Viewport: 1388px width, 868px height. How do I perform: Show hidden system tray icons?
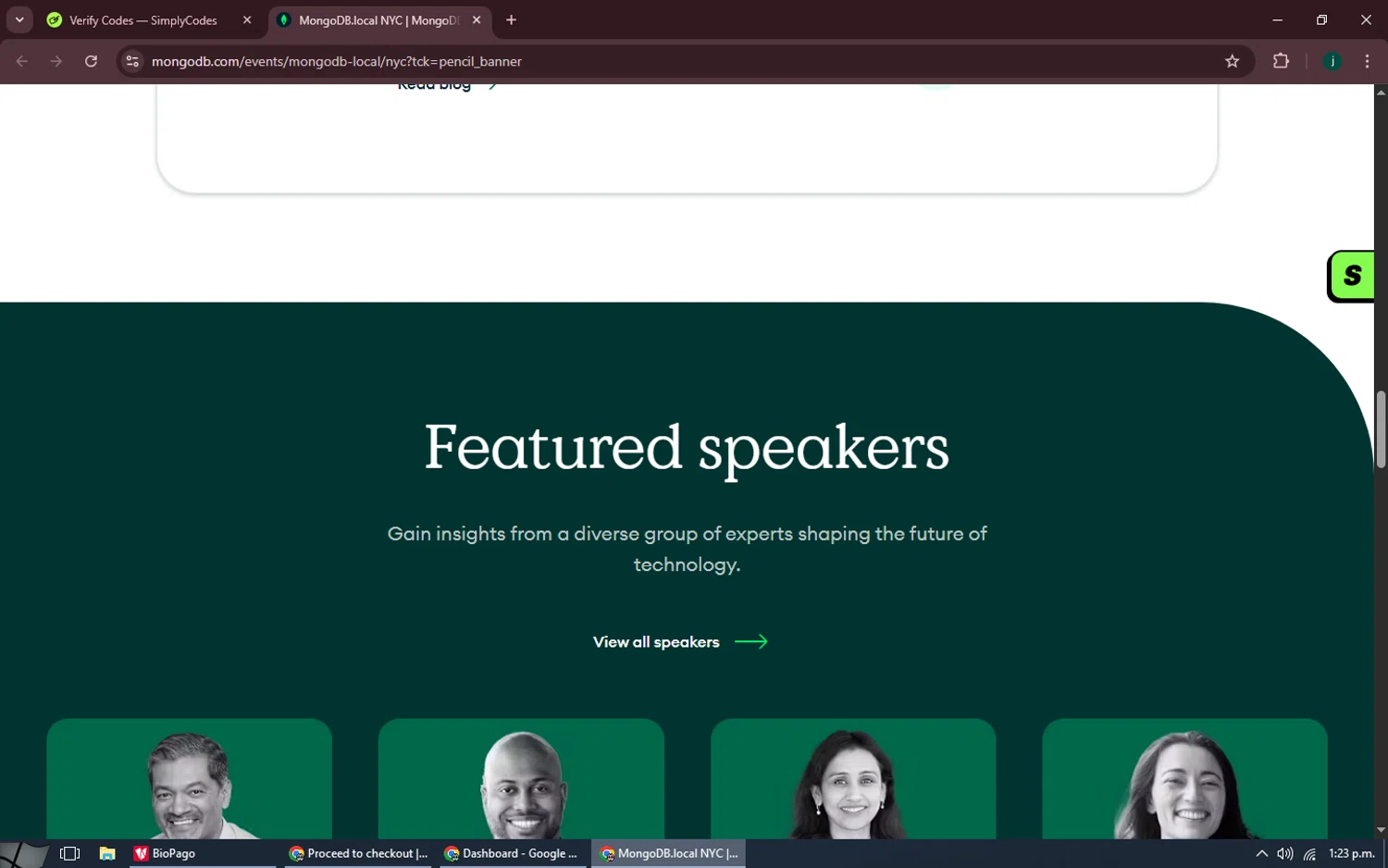click(1261, 853)
